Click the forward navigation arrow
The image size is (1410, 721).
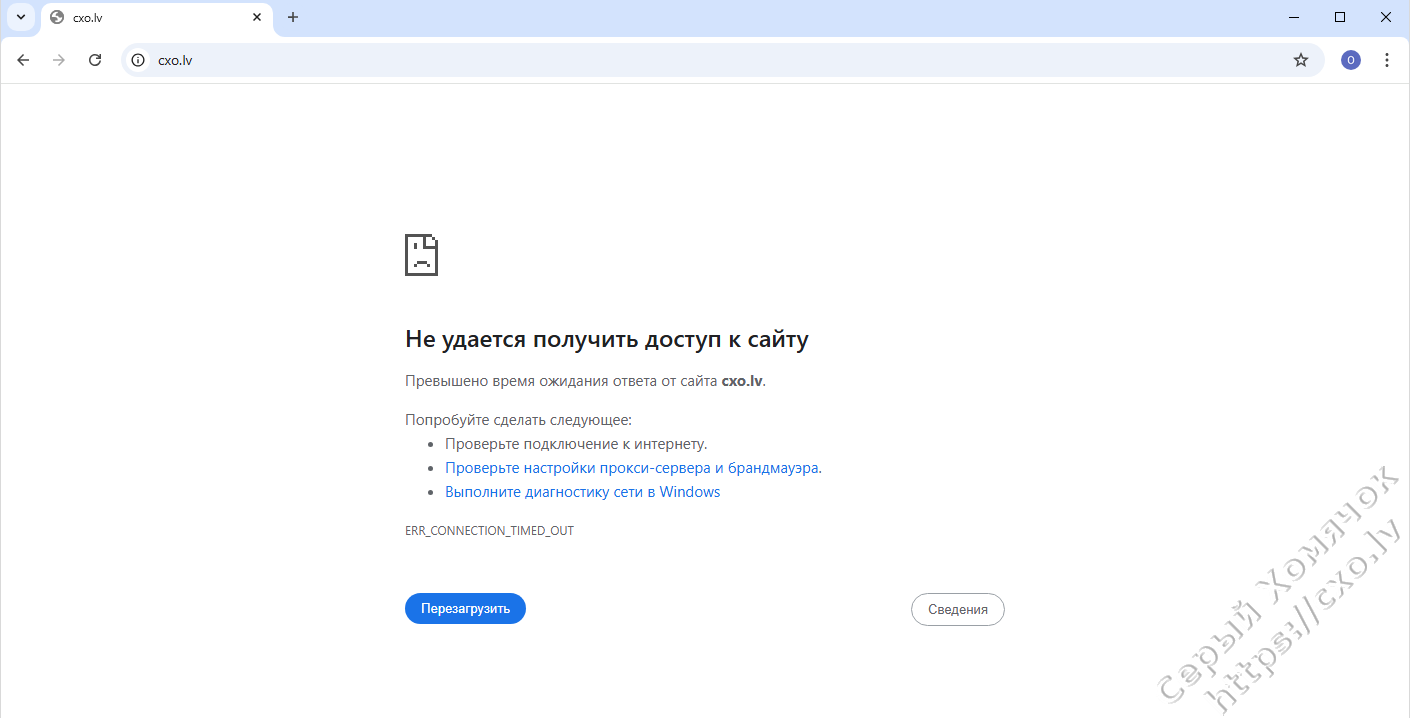click(59, 60)
